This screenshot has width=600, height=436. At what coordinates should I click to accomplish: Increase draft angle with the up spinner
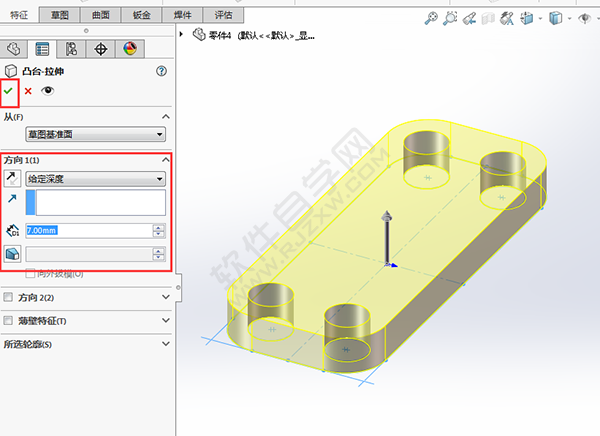pyautogui.click(x=159, y=251)
